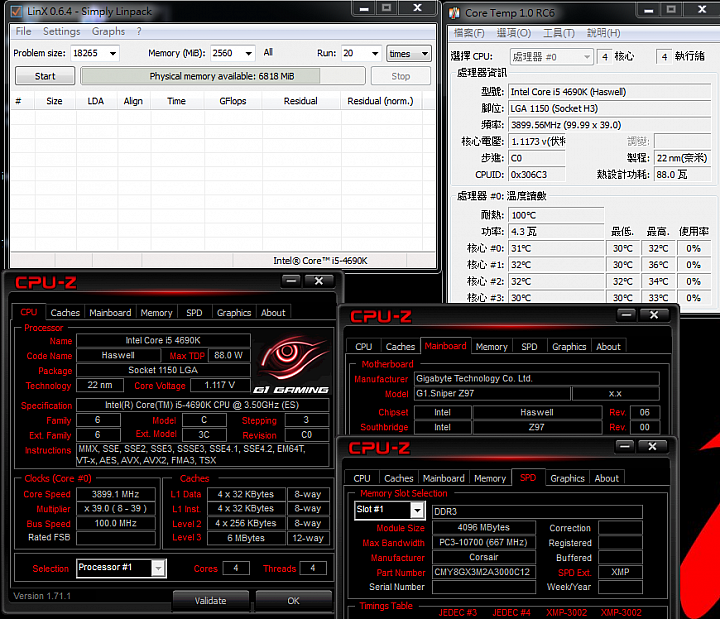
Task: Select About tab in SPD CPU-Z window
Action: point(607,478)
